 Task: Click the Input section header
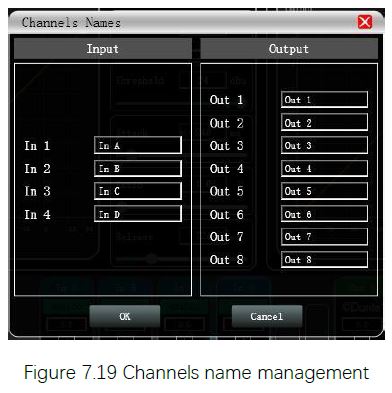[x=103, y=49]
